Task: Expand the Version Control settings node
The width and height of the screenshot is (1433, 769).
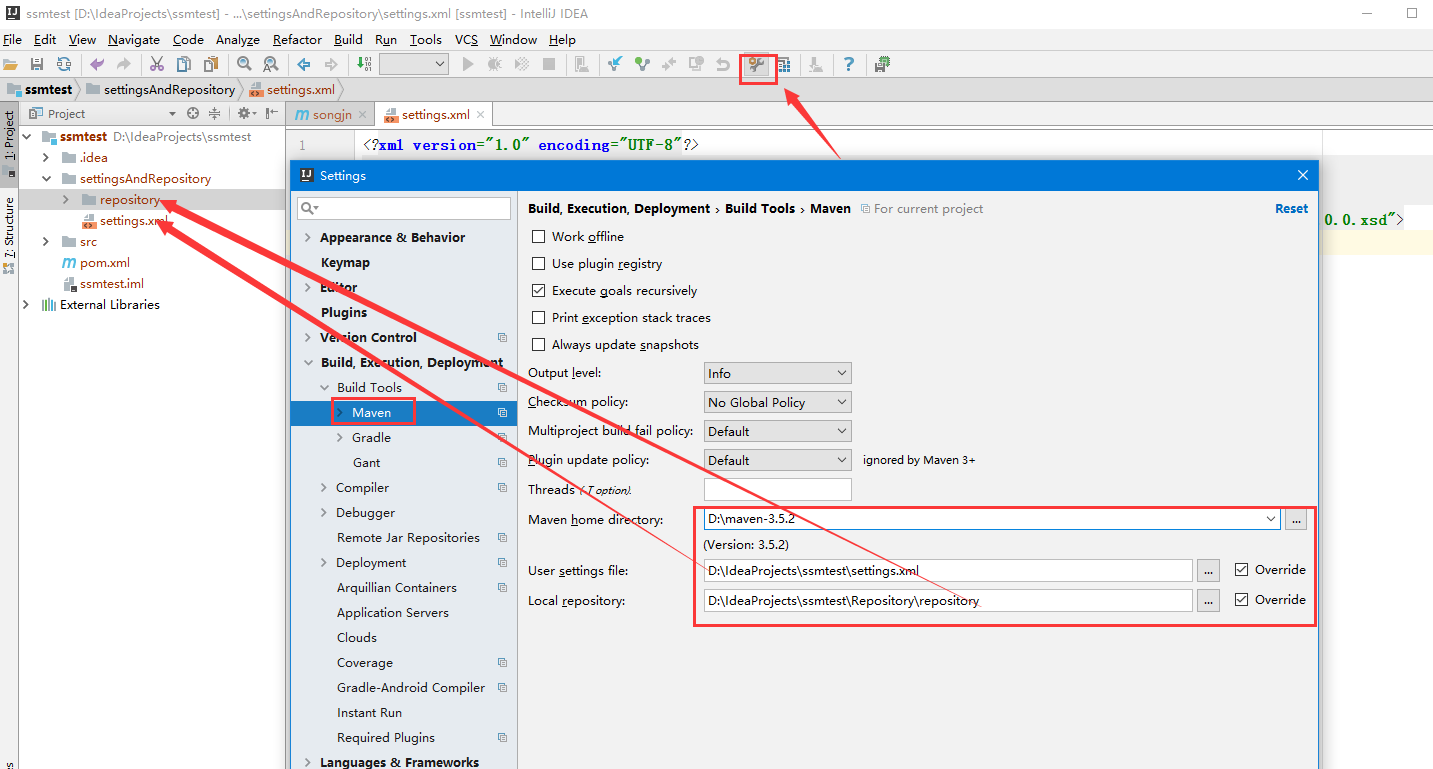Action: pyautogui.click(x=307, y=338)
